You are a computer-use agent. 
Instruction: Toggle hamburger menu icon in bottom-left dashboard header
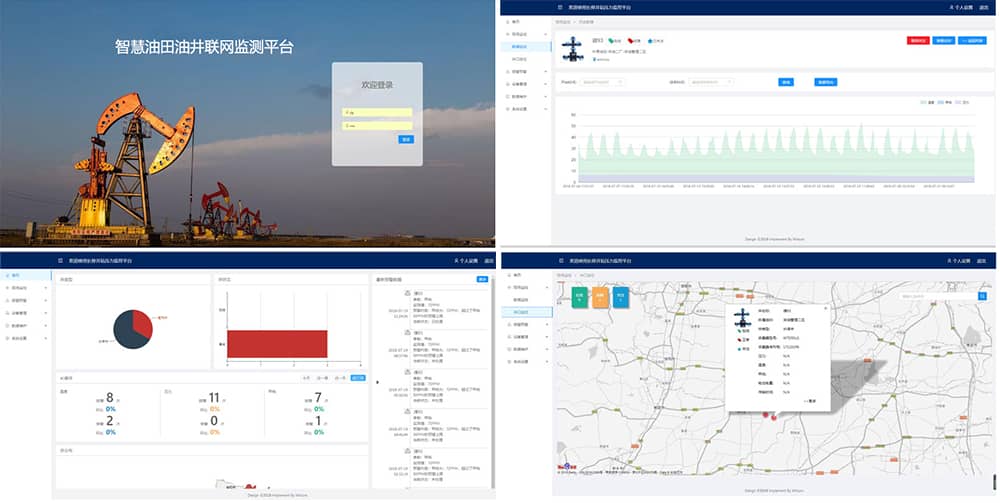click(60, 260)
